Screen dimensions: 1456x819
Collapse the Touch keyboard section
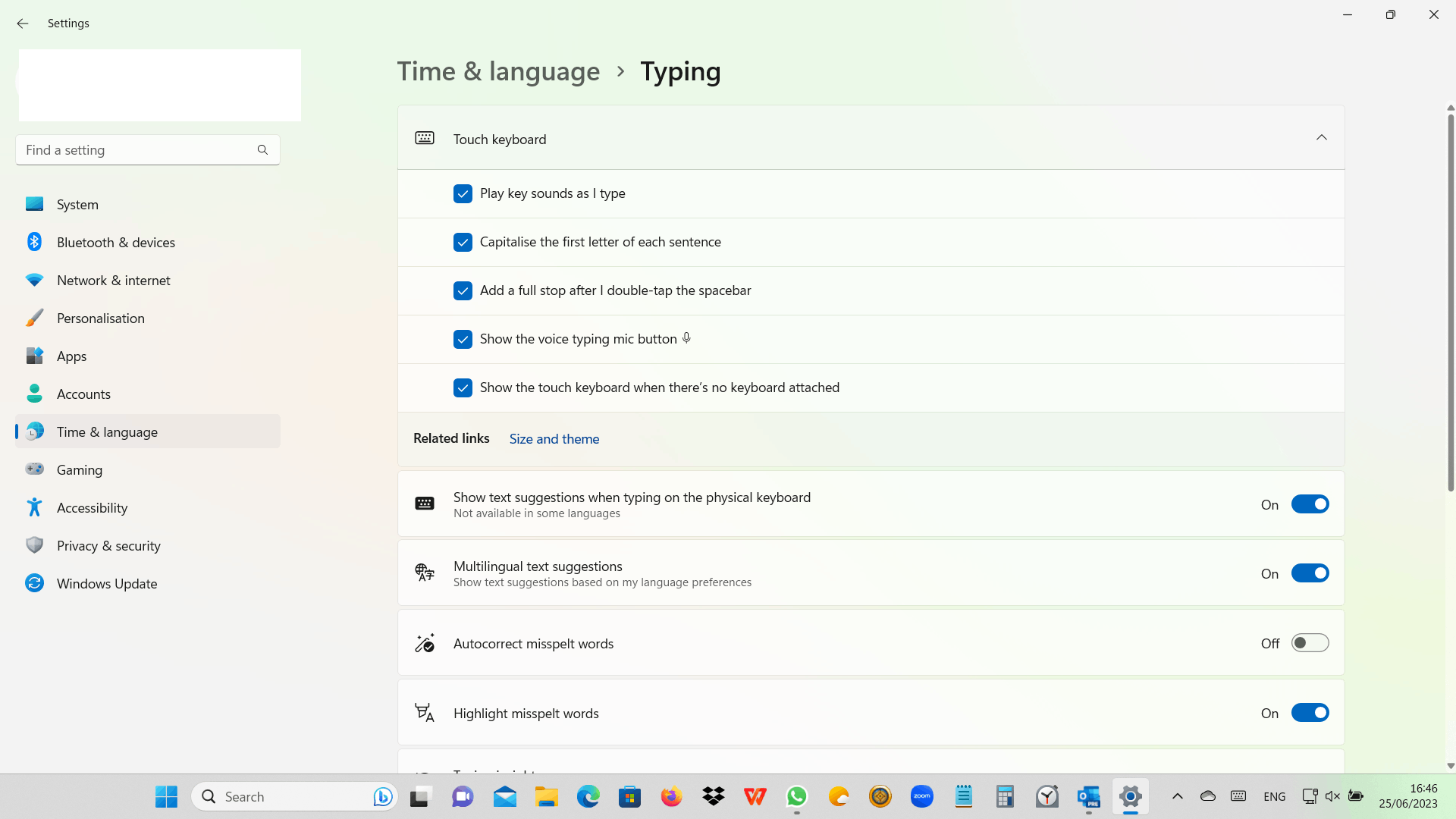[1321, 138]
